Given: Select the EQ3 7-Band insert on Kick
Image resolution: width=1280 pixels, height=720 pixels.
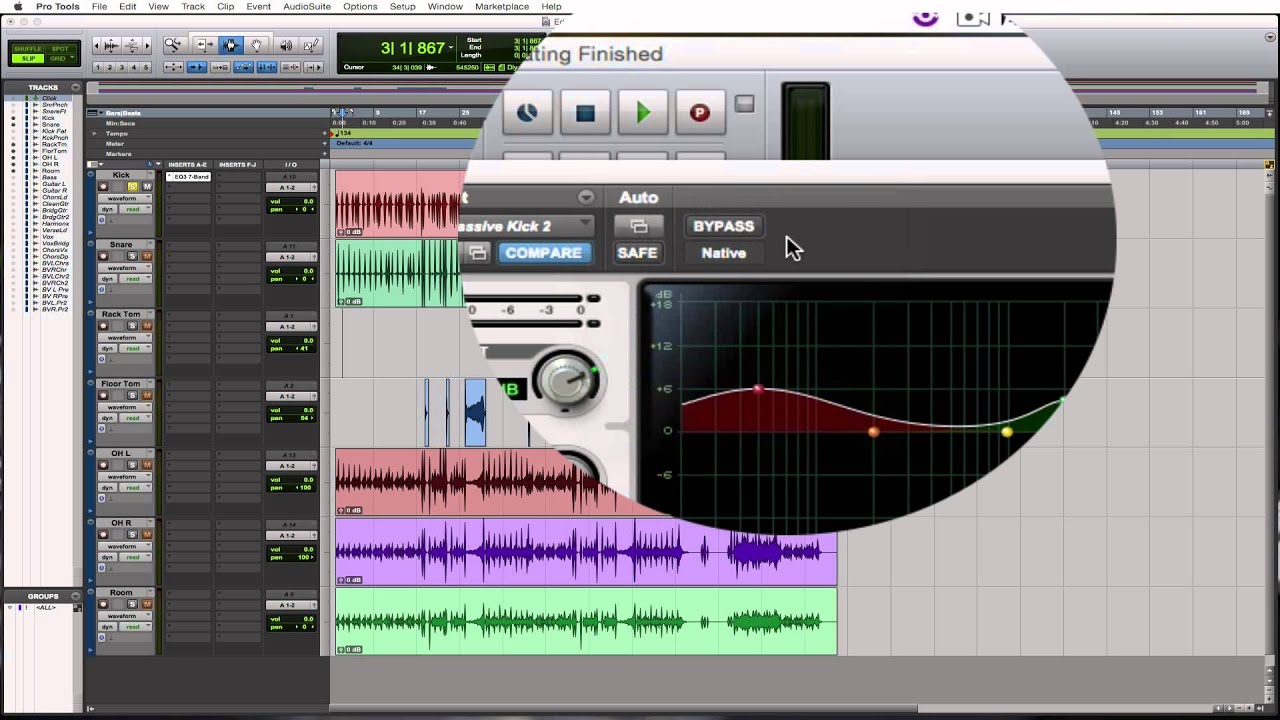Looking at the screenshot, I should click(x=188, y=177).
